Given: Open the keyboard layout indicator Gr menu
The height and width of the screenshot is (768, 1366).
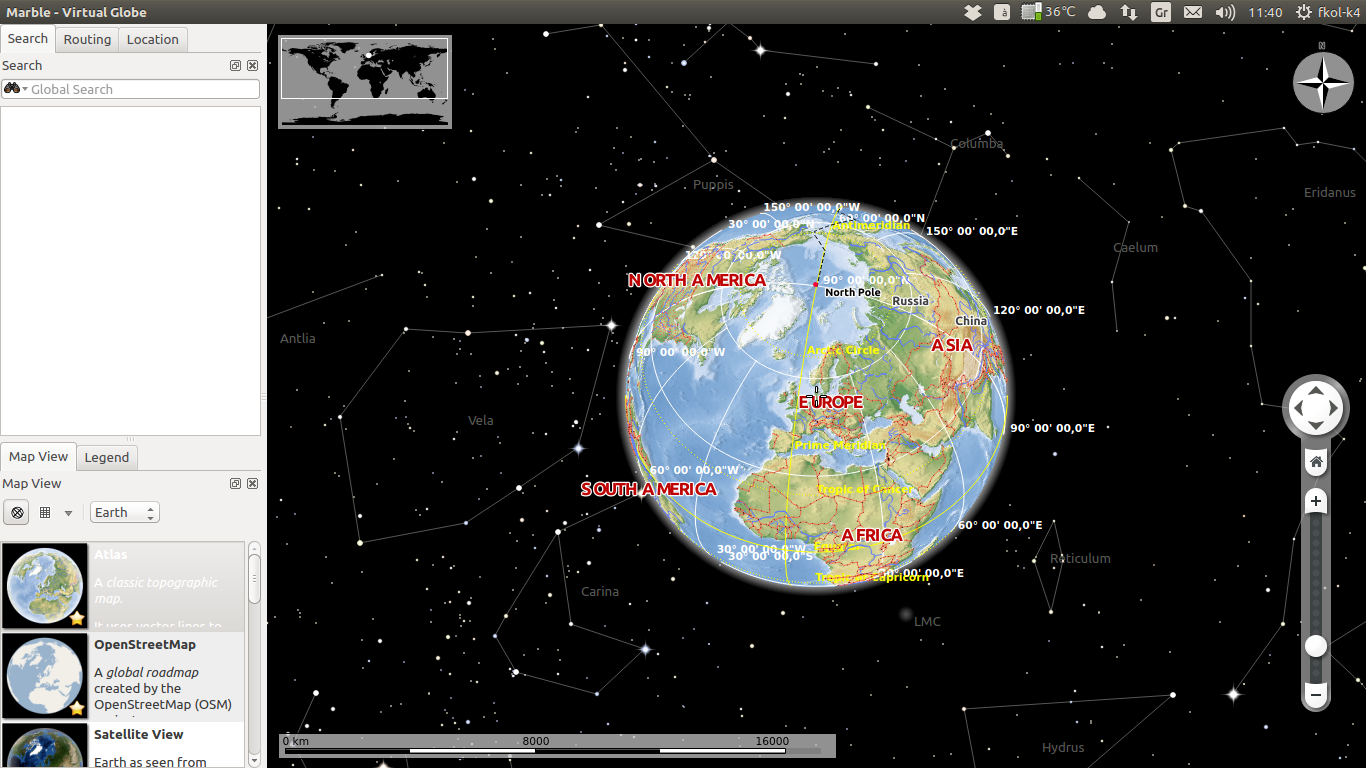Looking at the screenshot, I should (1160, 12).
